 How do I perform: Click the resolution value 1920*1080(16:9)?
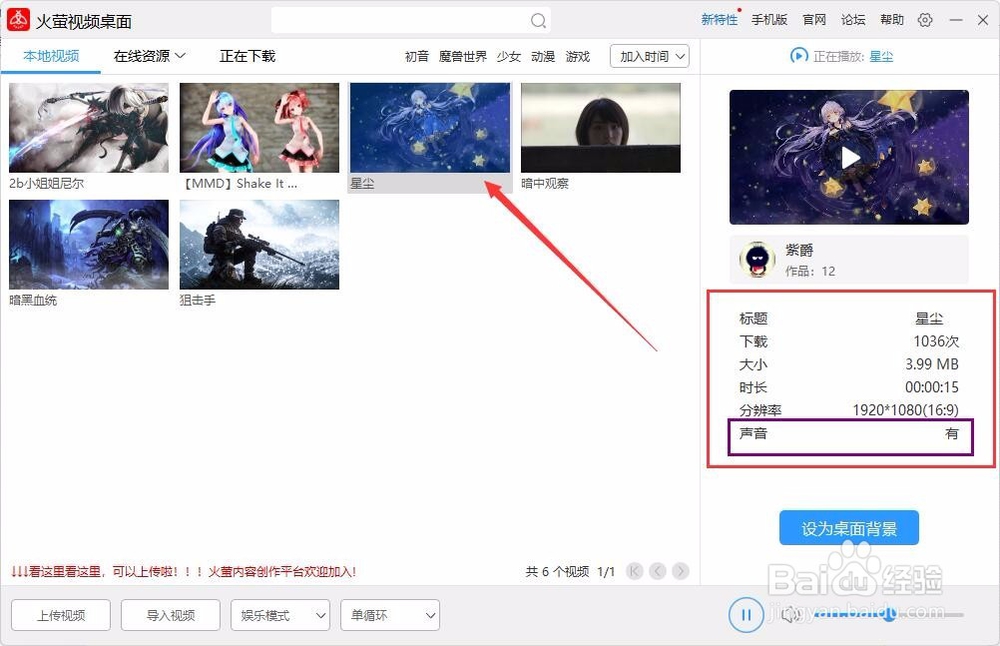906,410
